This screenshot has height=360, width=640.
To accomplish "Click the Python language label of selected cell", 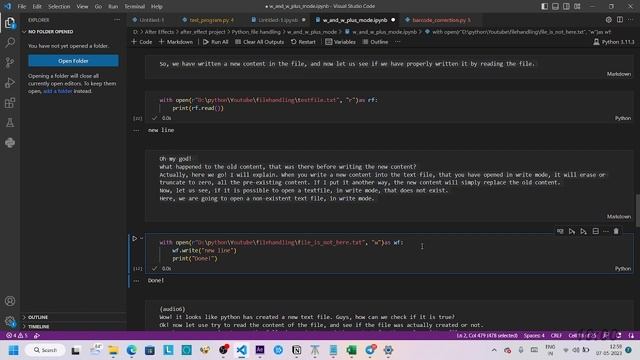I will (623, 269).
